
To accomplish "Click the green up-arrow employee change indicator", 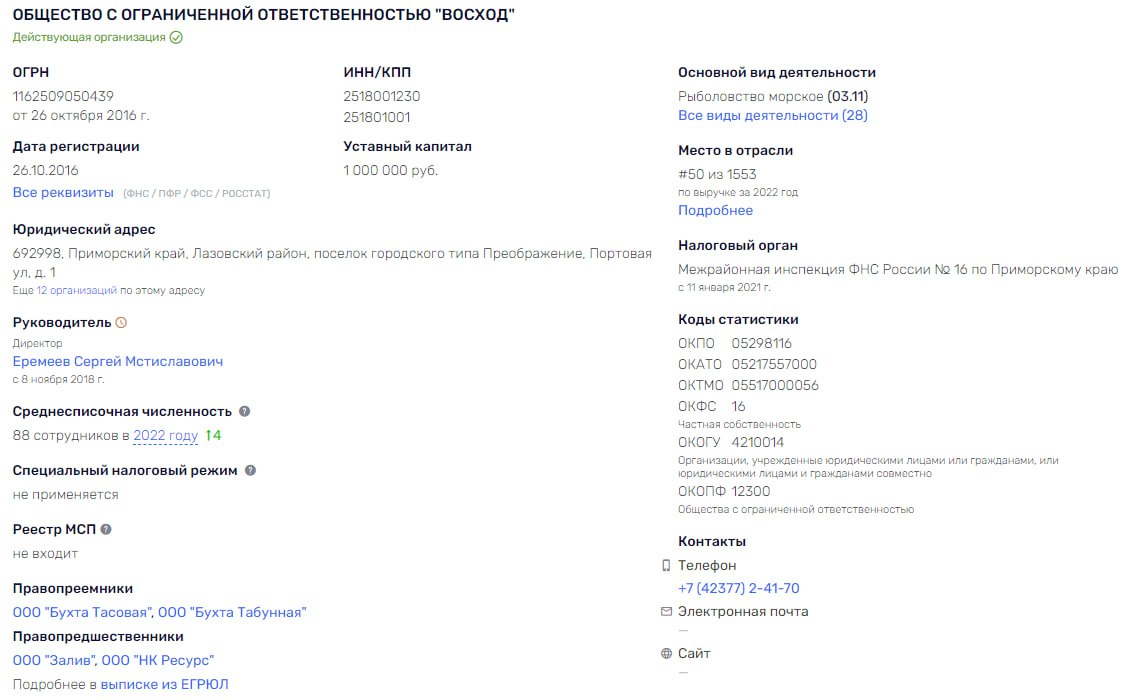I will click(214, 435).
